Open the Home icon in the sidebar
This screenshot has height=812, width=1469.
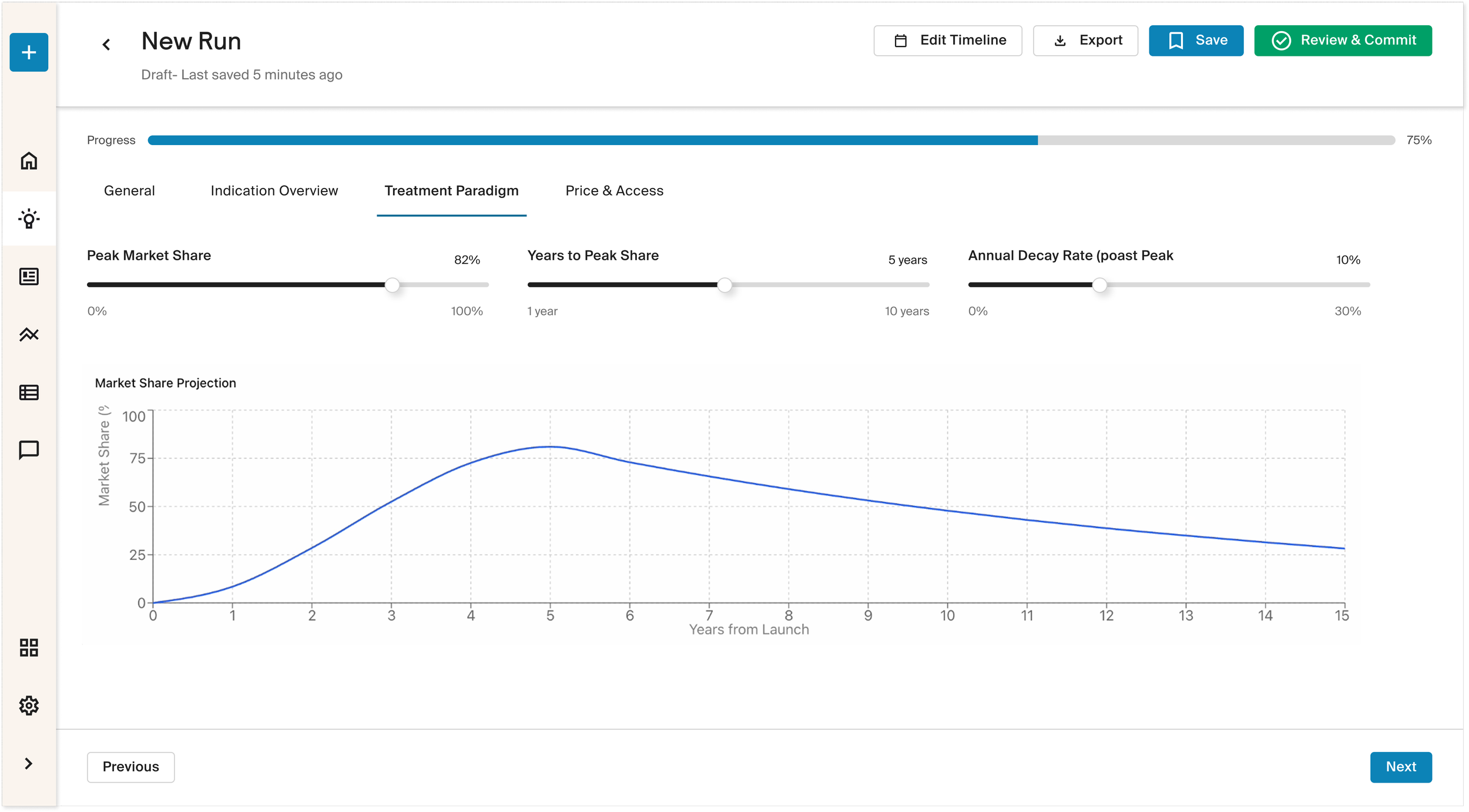(29, 161)
